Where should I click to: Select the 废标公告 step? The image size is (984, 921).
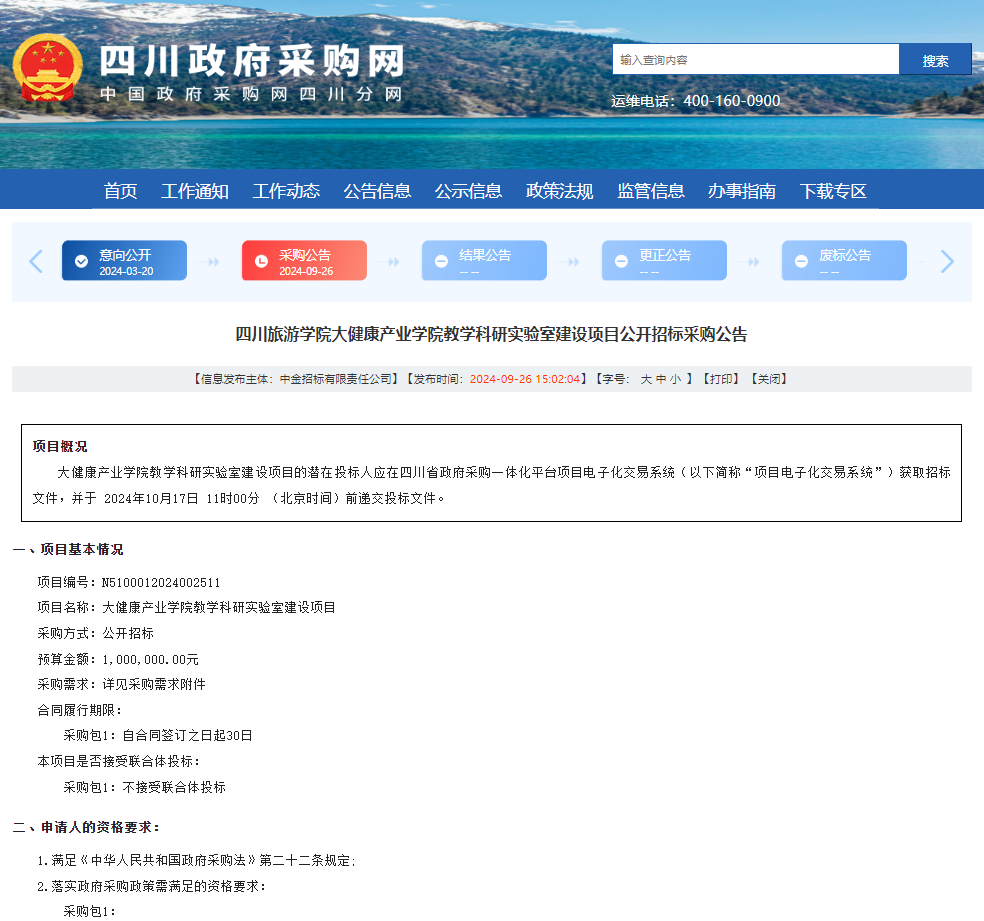pos(844,260)
